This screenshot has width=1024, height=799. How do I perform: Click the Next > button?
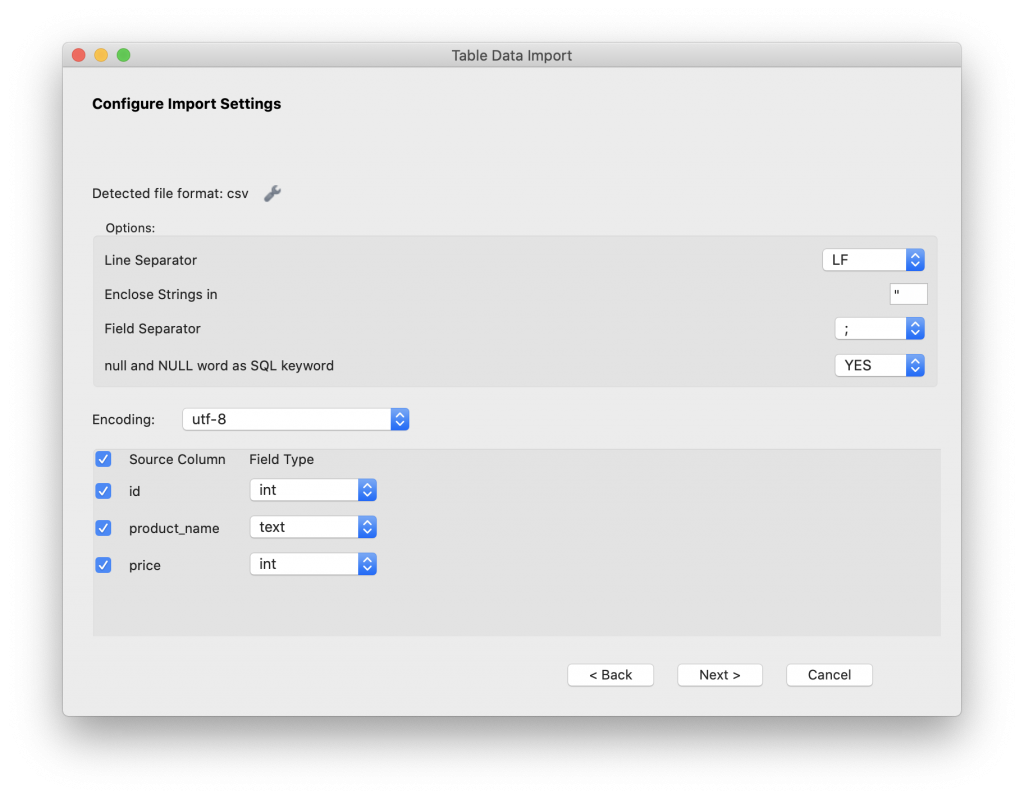click(x=720, y=675)
